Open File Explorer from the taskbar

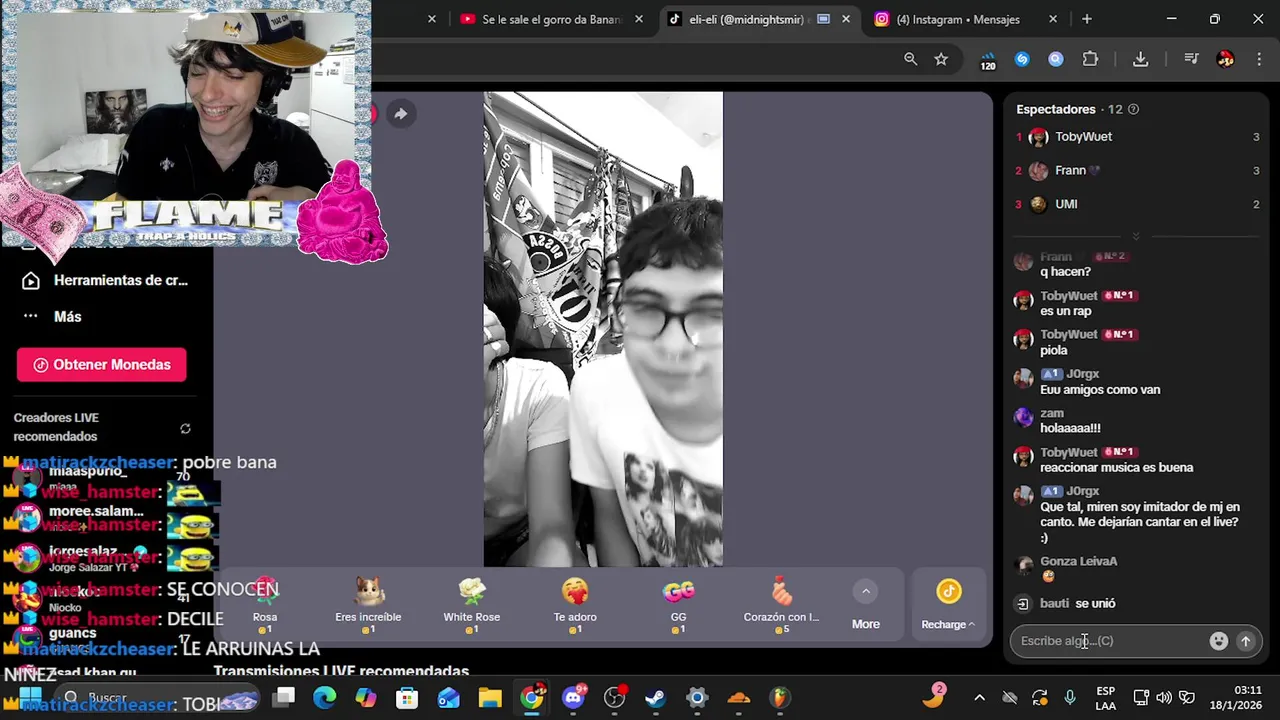coord(489,697)
